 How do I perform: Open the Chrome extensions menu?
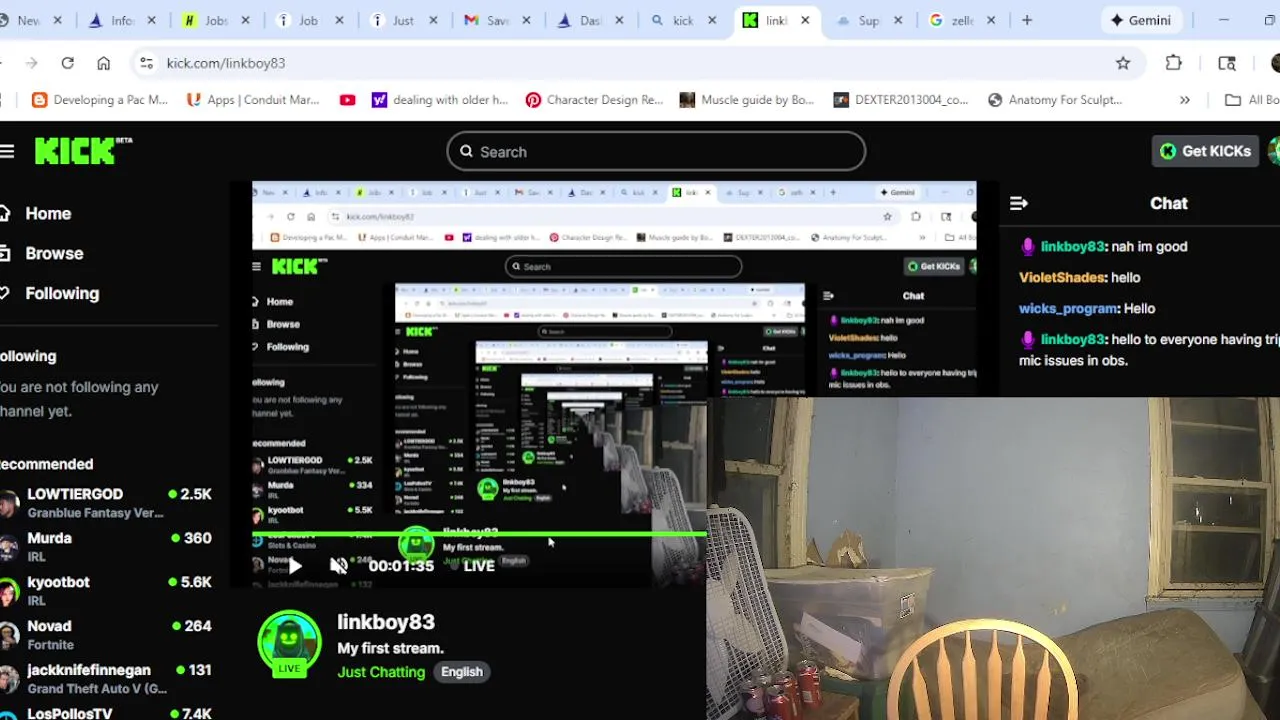pos(1174,63)
